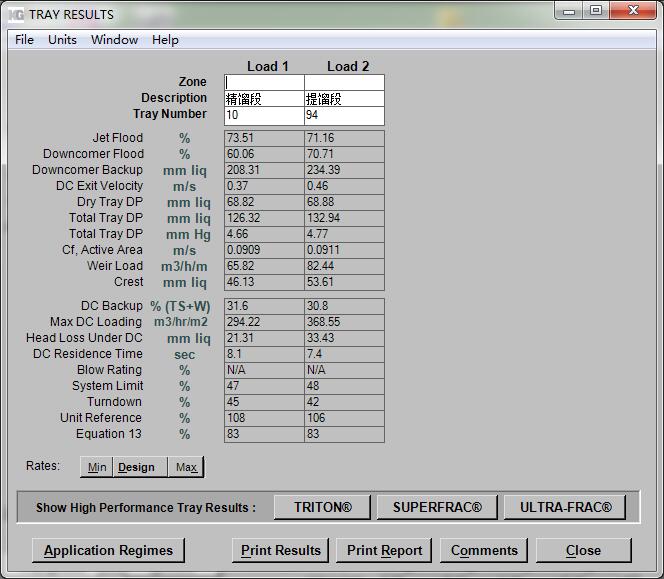Click Tray Number field showing 10

[264, 115]
